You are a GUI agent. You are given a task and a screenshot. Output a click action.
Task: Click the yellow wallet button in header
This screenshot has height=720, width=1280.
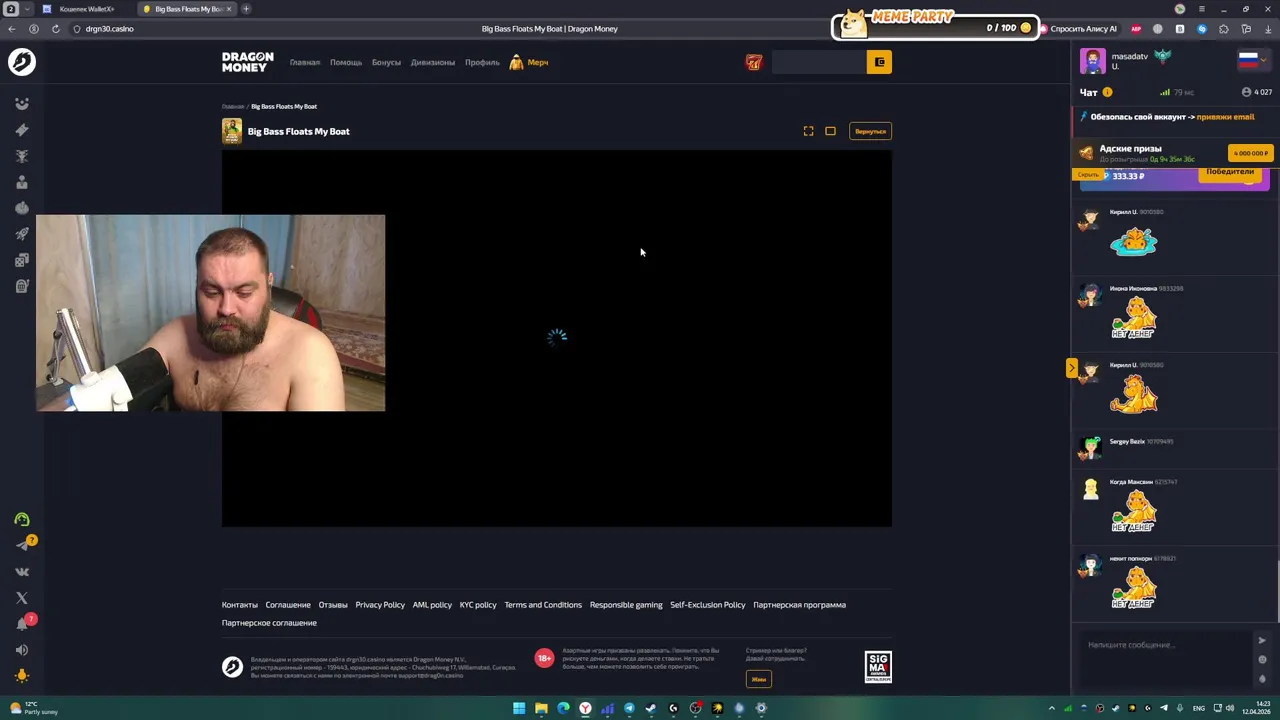(879, 62)
